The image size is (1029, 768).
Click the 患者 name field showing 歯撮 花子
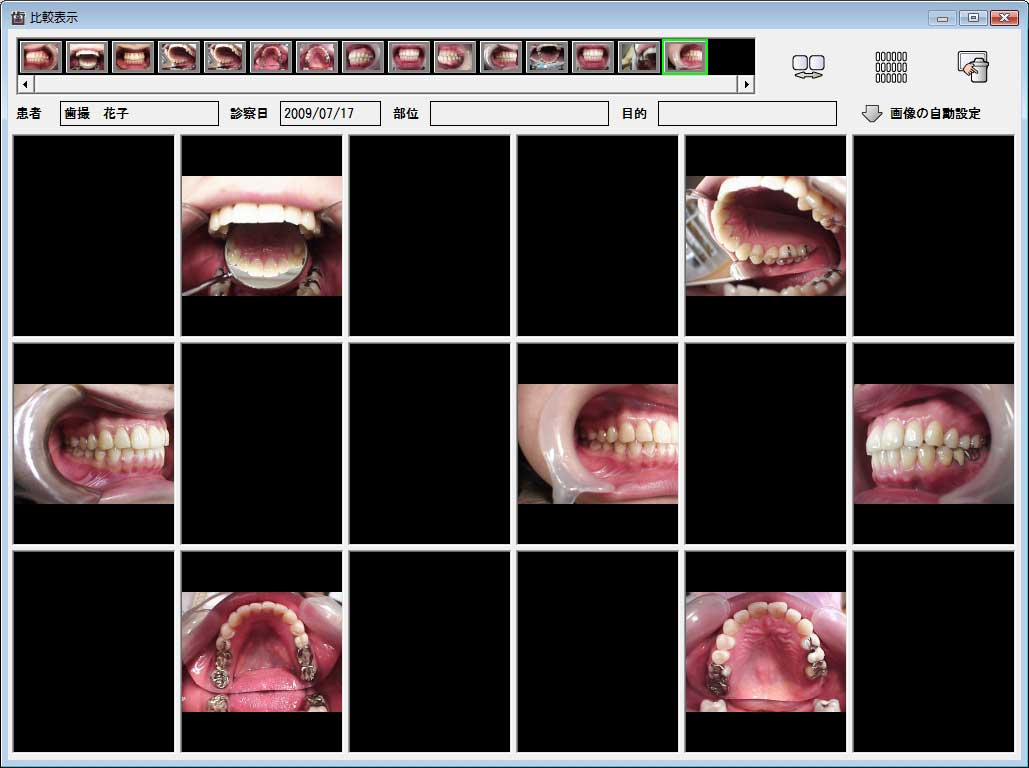(139, 114)
